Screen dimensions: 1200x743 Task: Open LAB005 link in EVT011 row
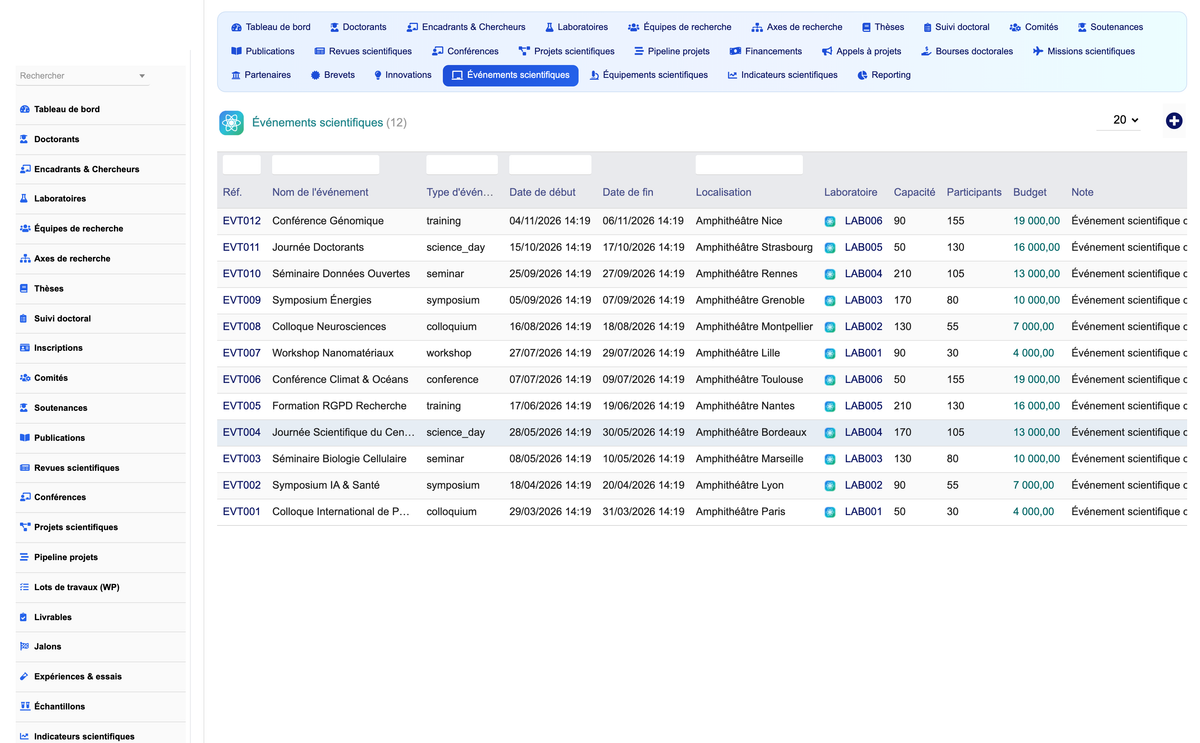click(864, 247)
